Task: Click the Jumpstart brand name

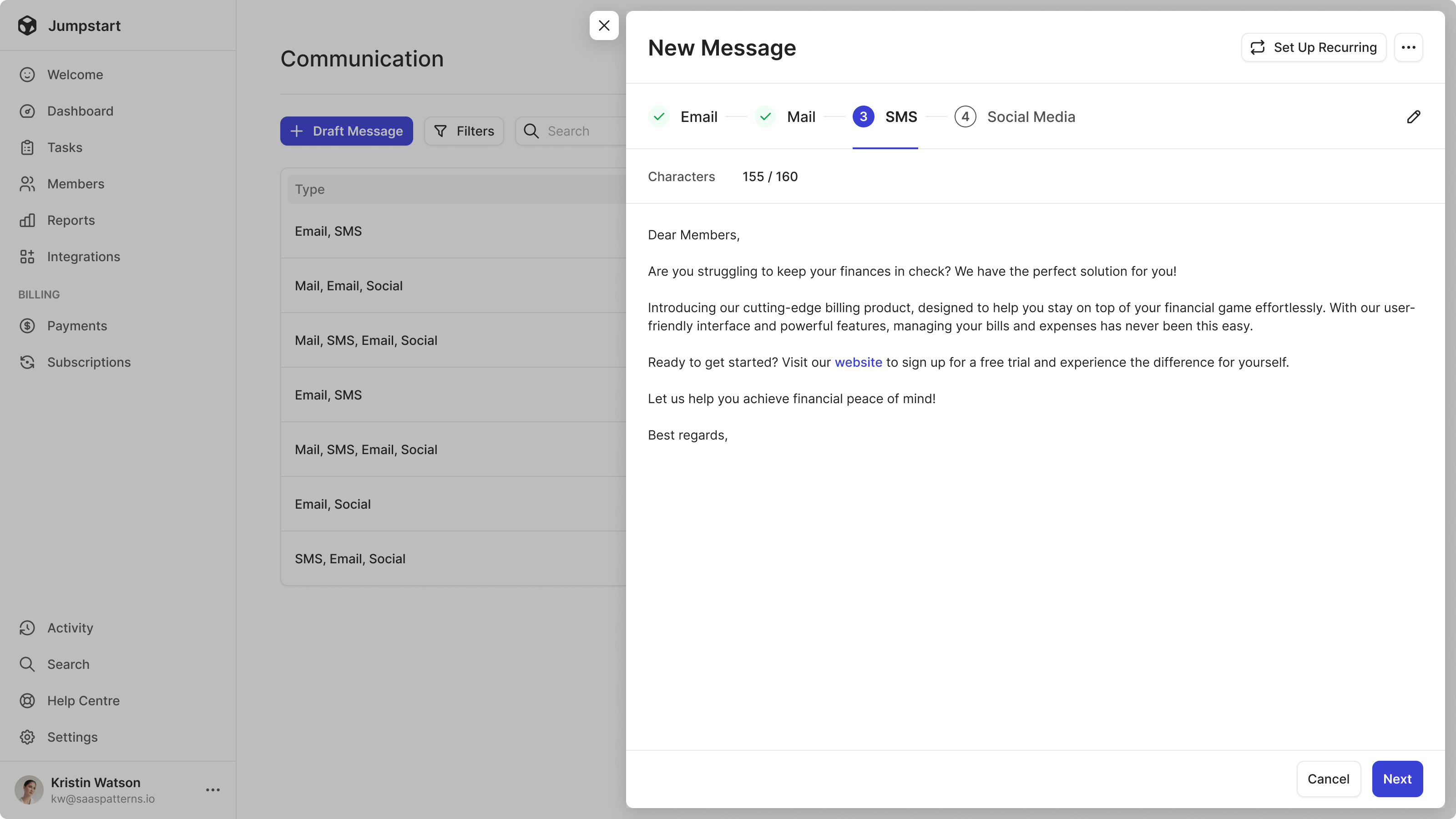Action: [x=84, y=25]
